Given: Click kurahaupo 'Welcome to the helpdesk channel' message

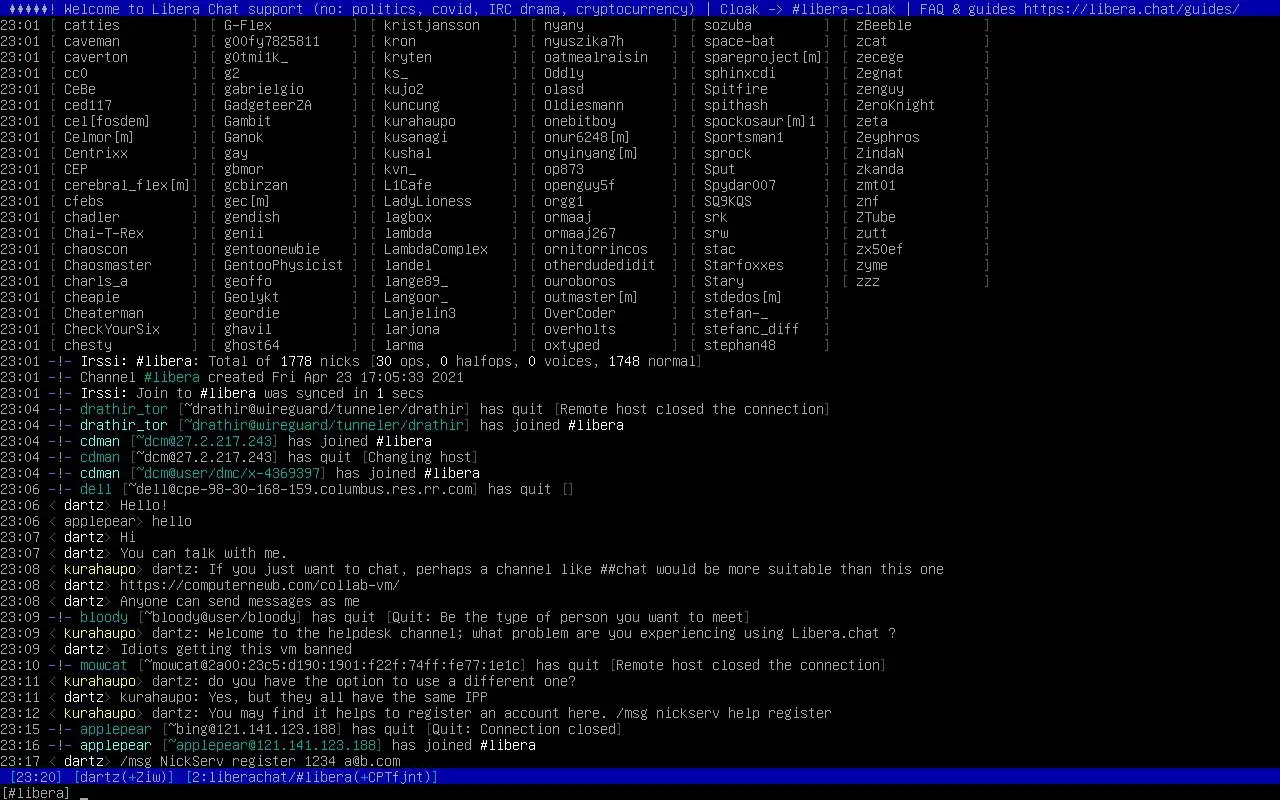Looking at the screenshot, I should coord(448,633).
